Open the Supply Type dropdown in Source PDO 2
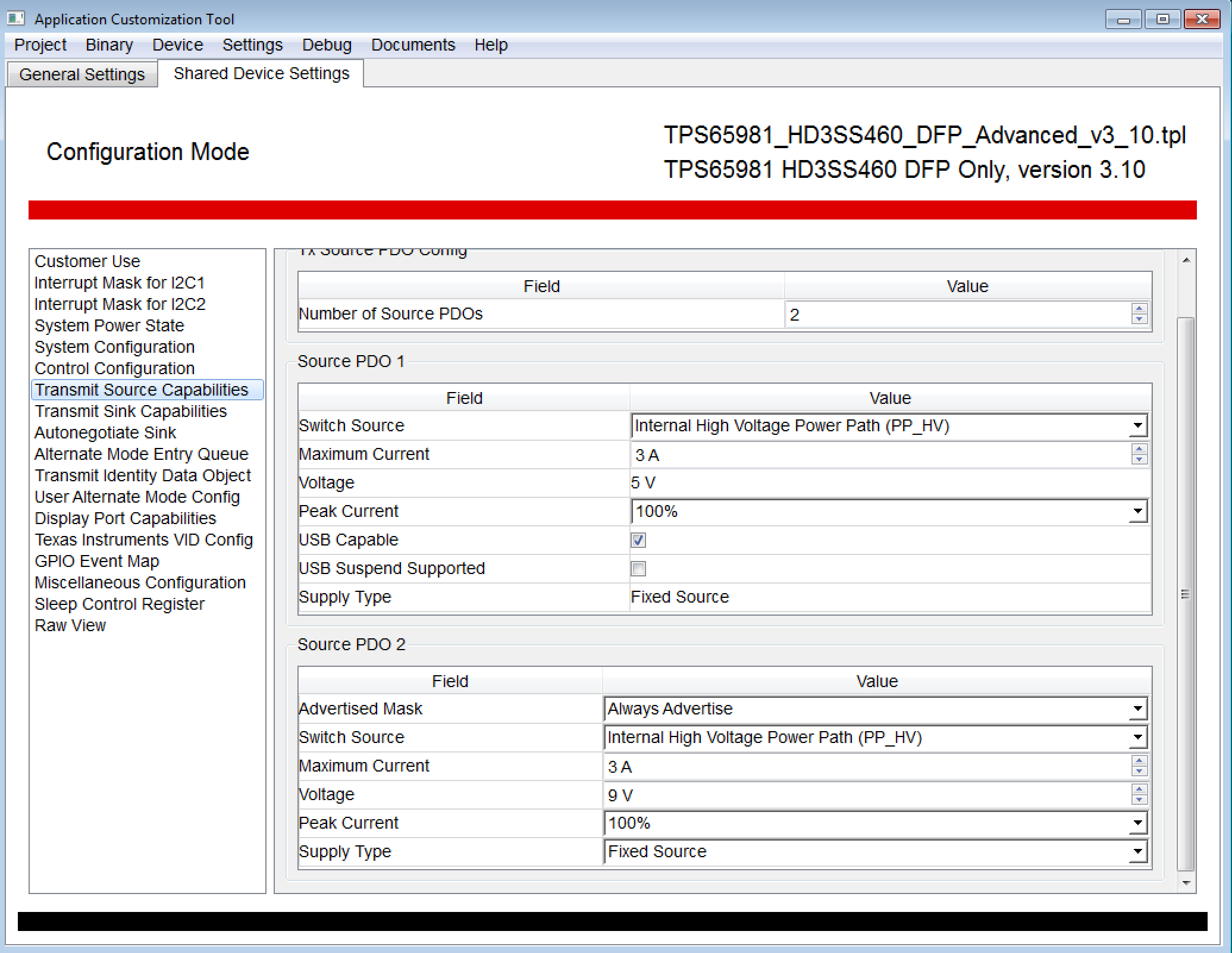 pyautogui.click(x=1137, y=851)
